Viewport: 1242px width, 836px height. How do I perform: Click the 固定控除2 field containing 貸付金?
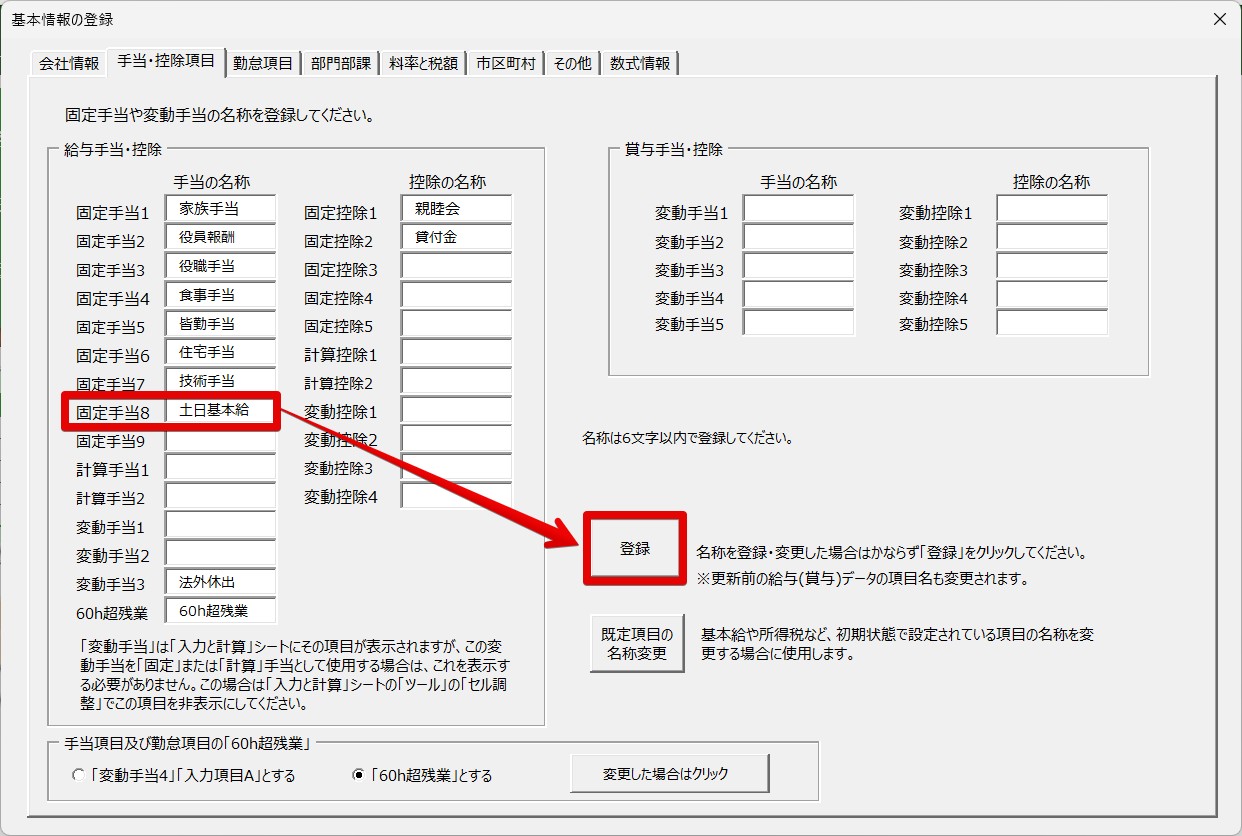457,237
